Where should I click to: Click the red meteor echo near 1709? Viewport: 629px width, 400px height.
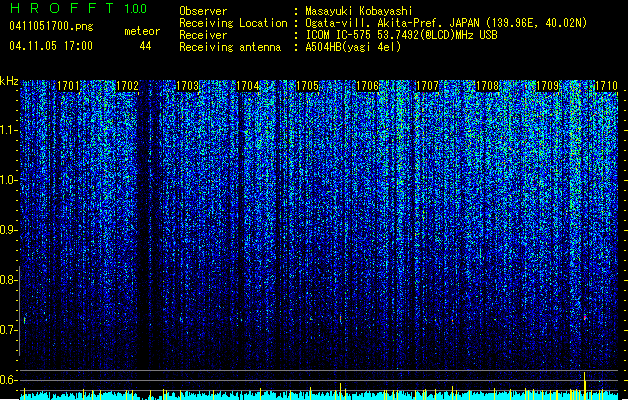(585, 318)
